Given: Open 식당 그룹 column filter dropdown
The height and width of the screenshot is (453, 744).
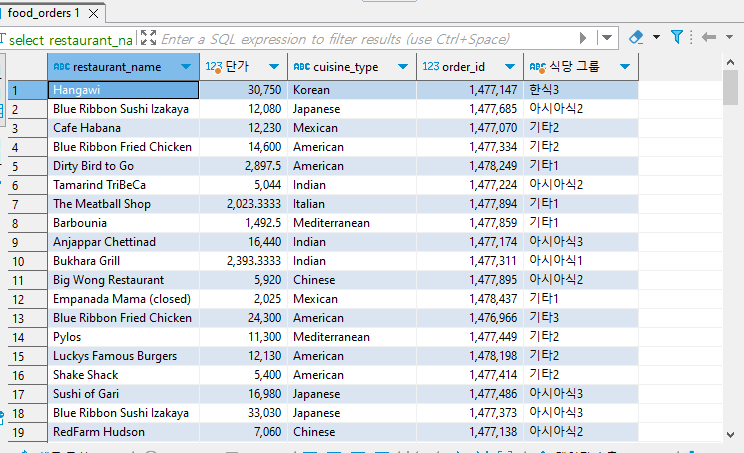Looking at the screenshot, I should click(x=625, y=67).
